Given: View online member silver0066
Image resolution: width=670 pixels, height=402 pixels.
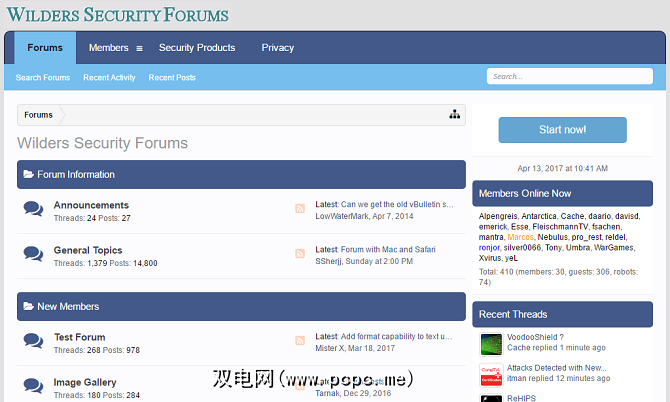Looking at the screenshot, I should pyautogui.click(x=522, y=248).
